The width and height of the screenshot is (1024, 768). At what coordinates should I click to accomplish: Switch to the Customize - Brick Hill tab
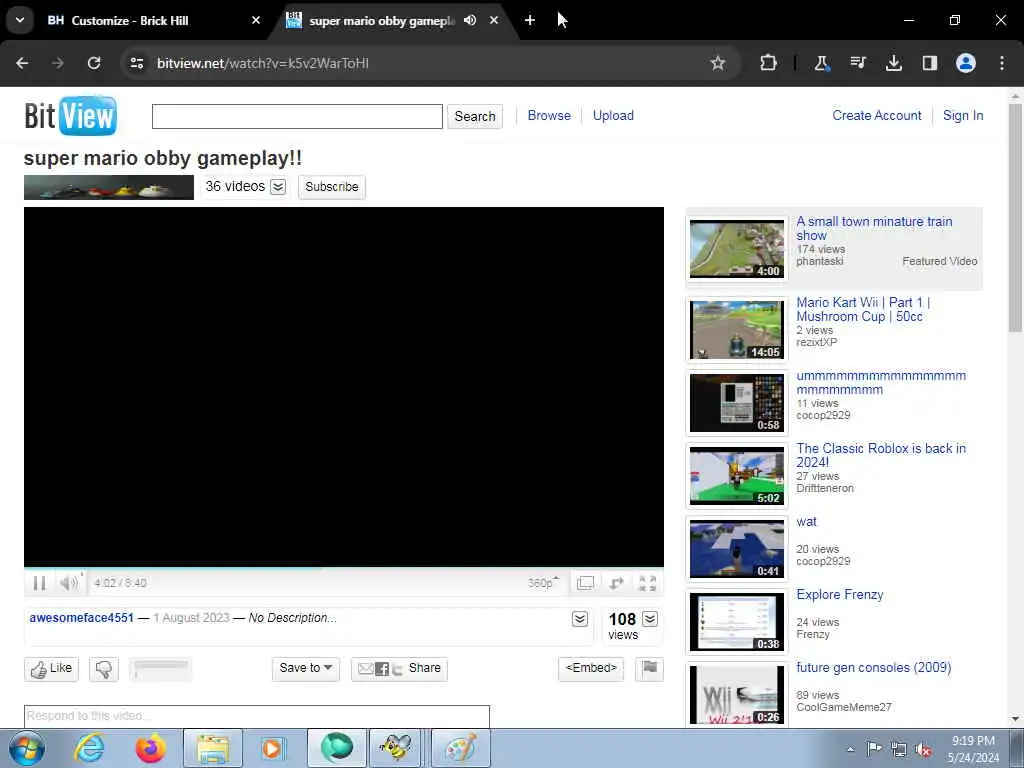pos(155,21)
